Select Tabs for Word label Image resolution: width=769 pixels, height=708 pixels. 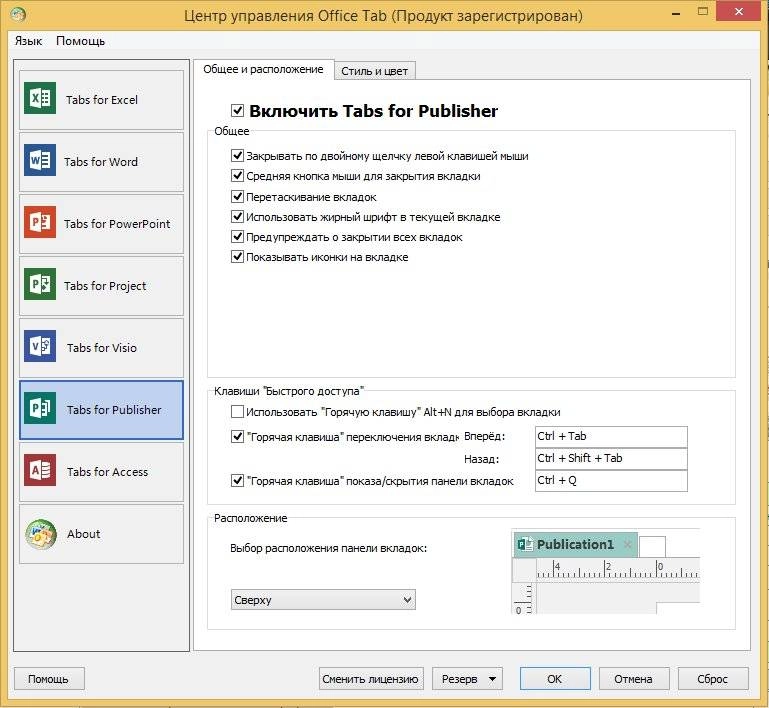(101, 161)
